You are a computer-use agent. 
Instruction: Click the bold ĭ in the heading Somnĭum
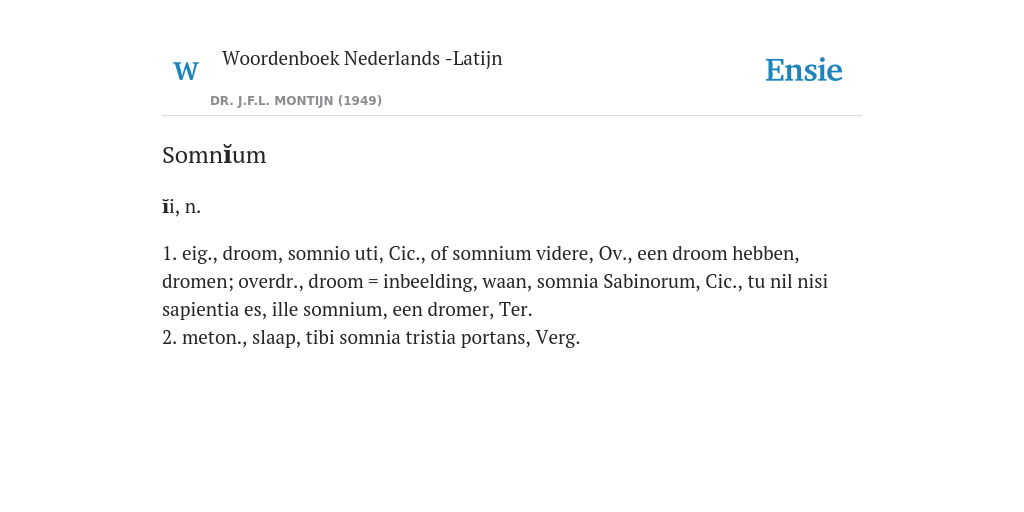pos(227,155)
